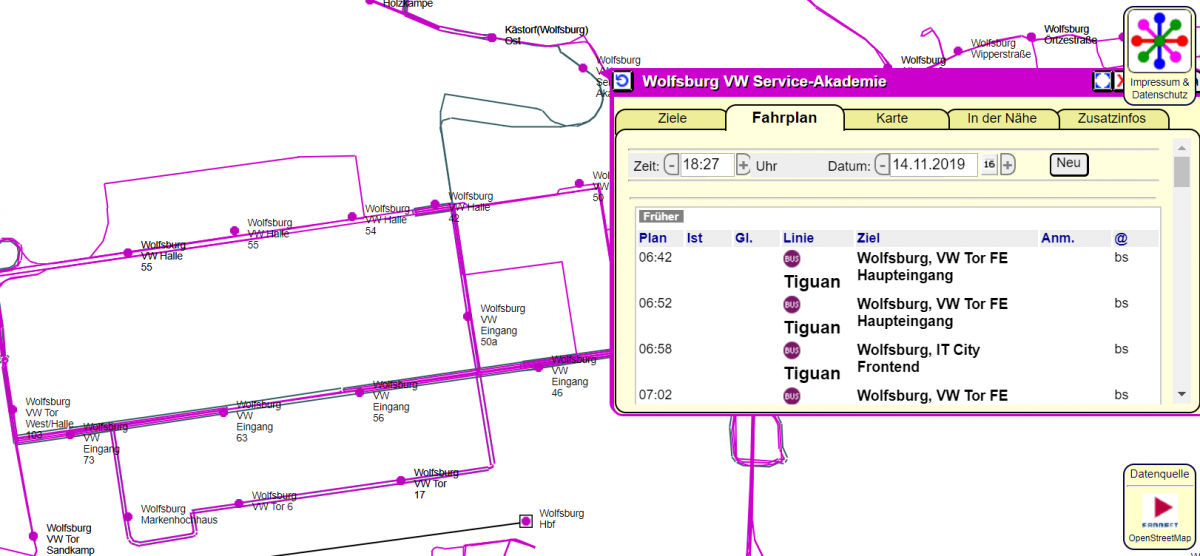Advance the date with the plus button
This screenshot has height=556, width=1200.
1008,165
